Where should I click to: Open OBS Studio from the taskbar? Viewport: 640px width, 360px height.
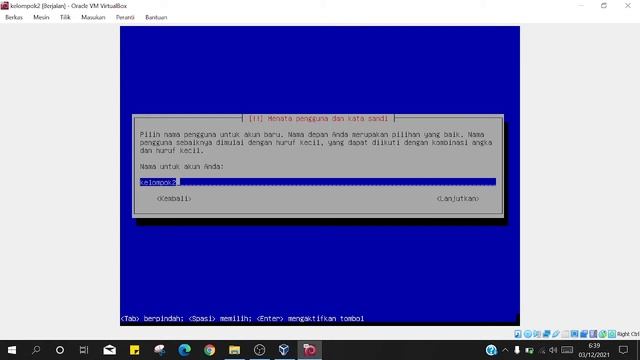click(x=259, y=350)
